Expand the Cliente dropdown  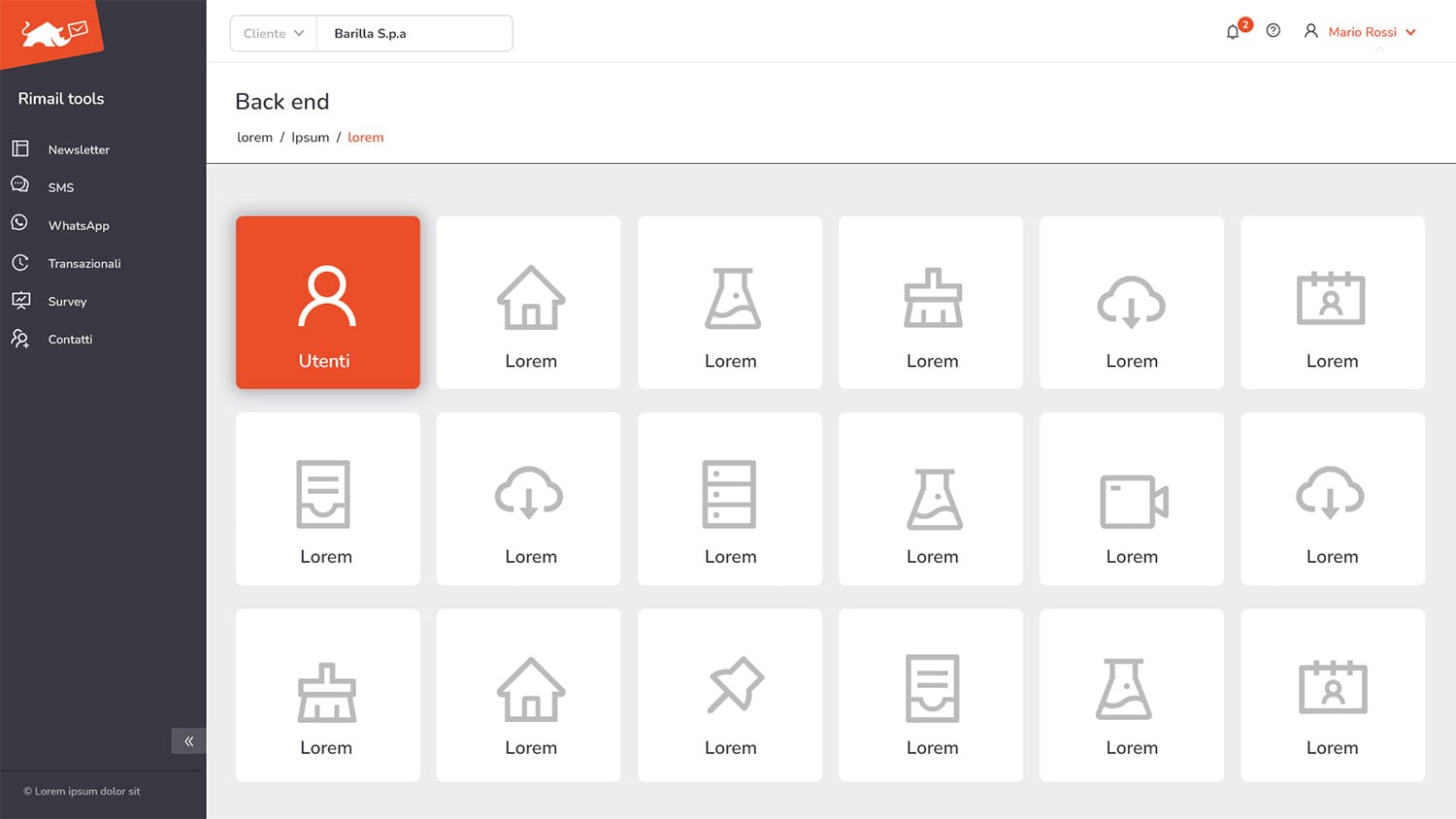click(x=274, y=33)
